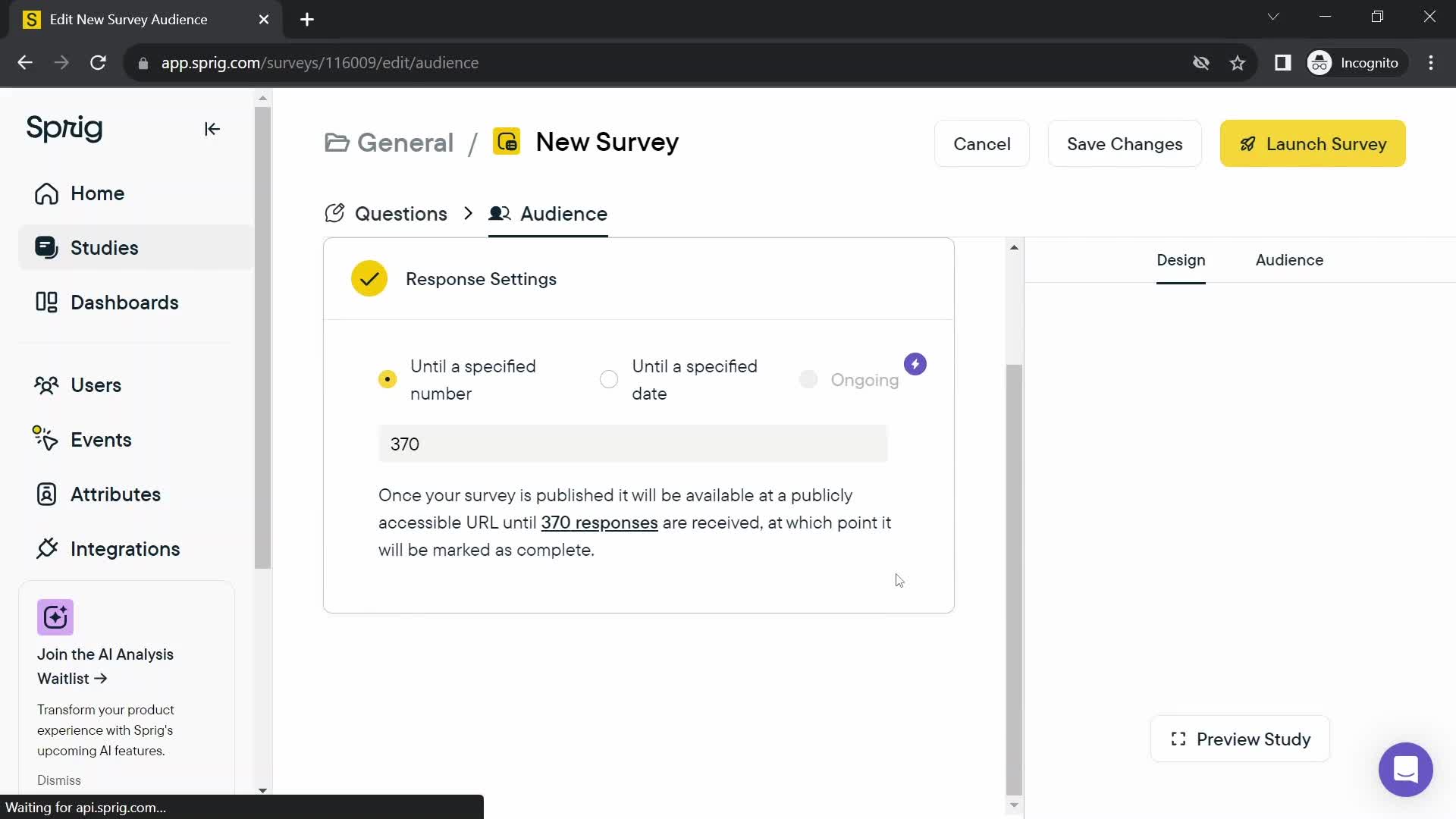Click Save Changes button

(x=1125, y=144)
